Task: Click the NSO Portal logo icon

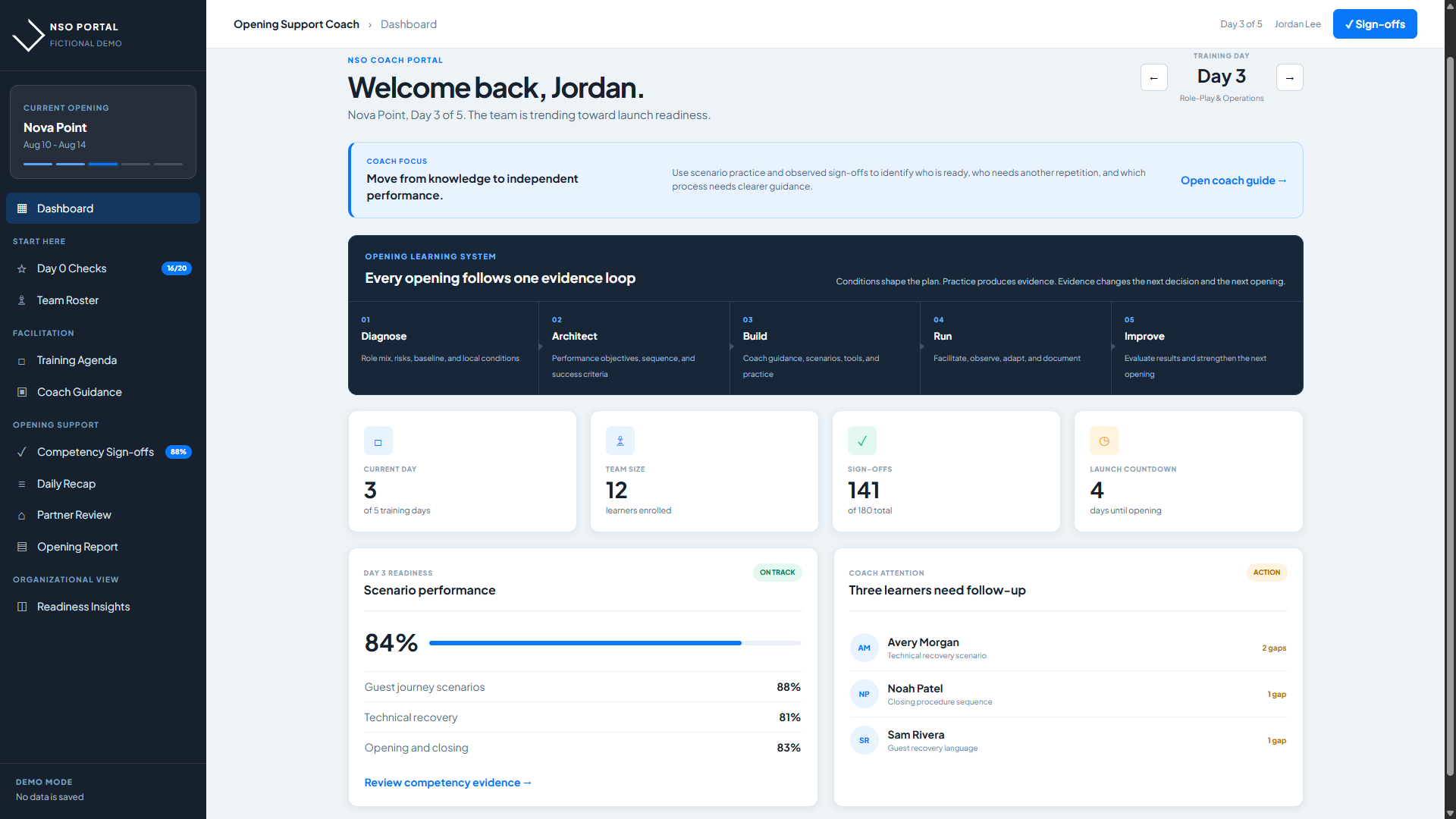Action: pyautogui.click(x=29, y=35)
